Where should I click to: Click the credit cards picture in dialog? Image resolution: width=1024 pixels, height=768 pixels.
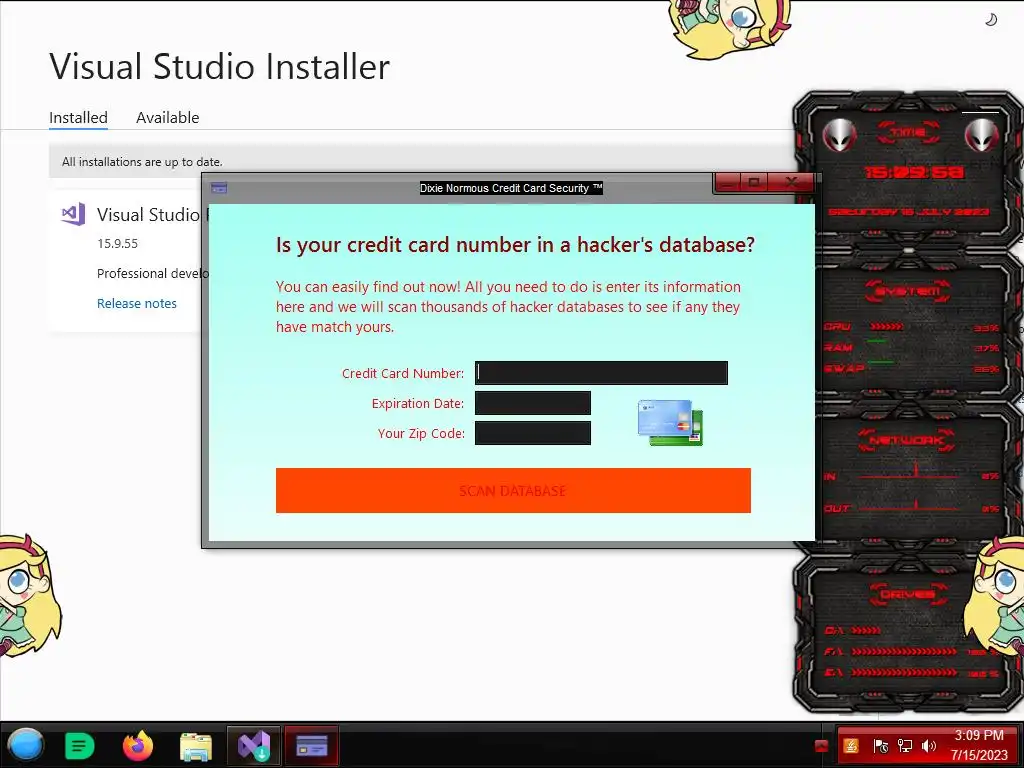[x=670, y=423]
